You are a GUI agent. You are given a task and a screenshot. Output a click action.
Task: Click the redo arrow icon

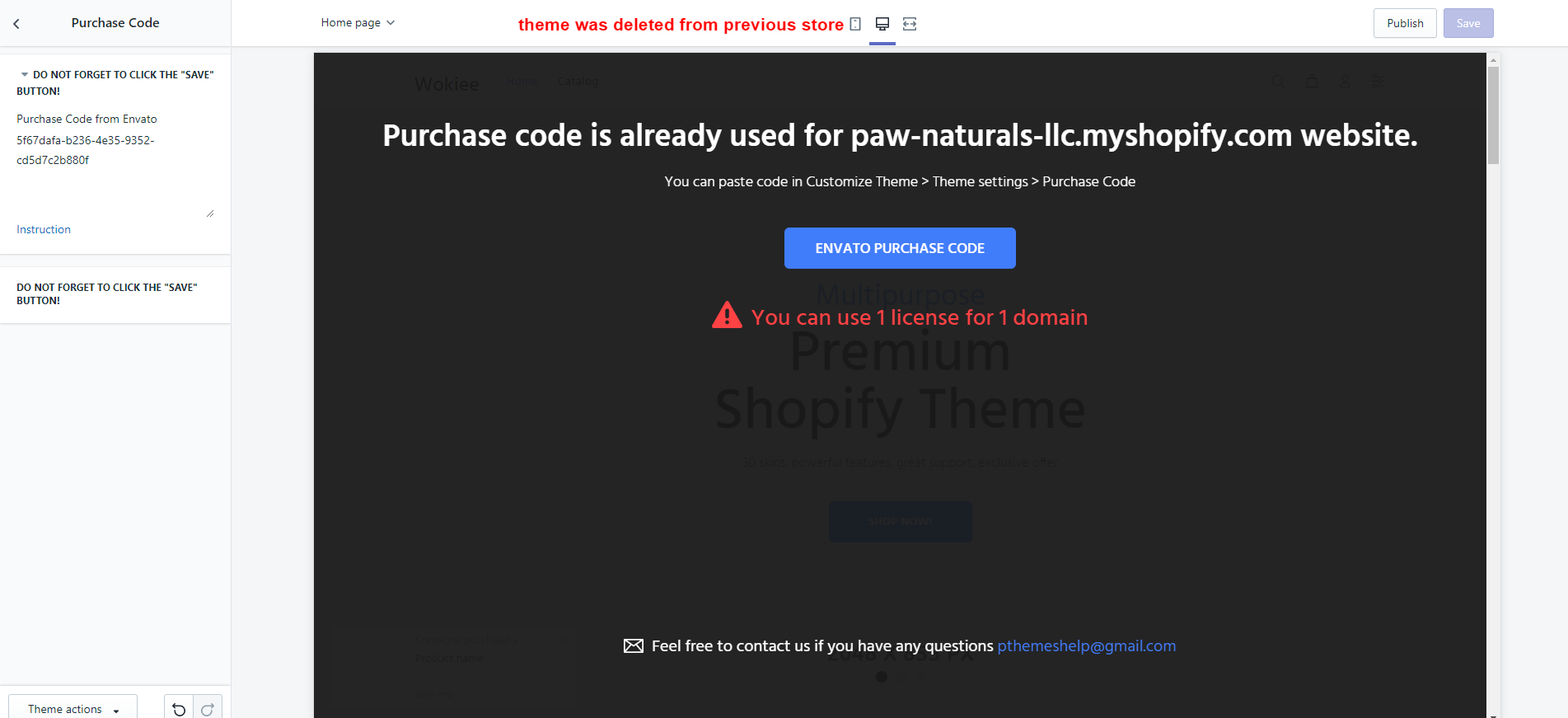pyautogui.click(x=208, y=709)
